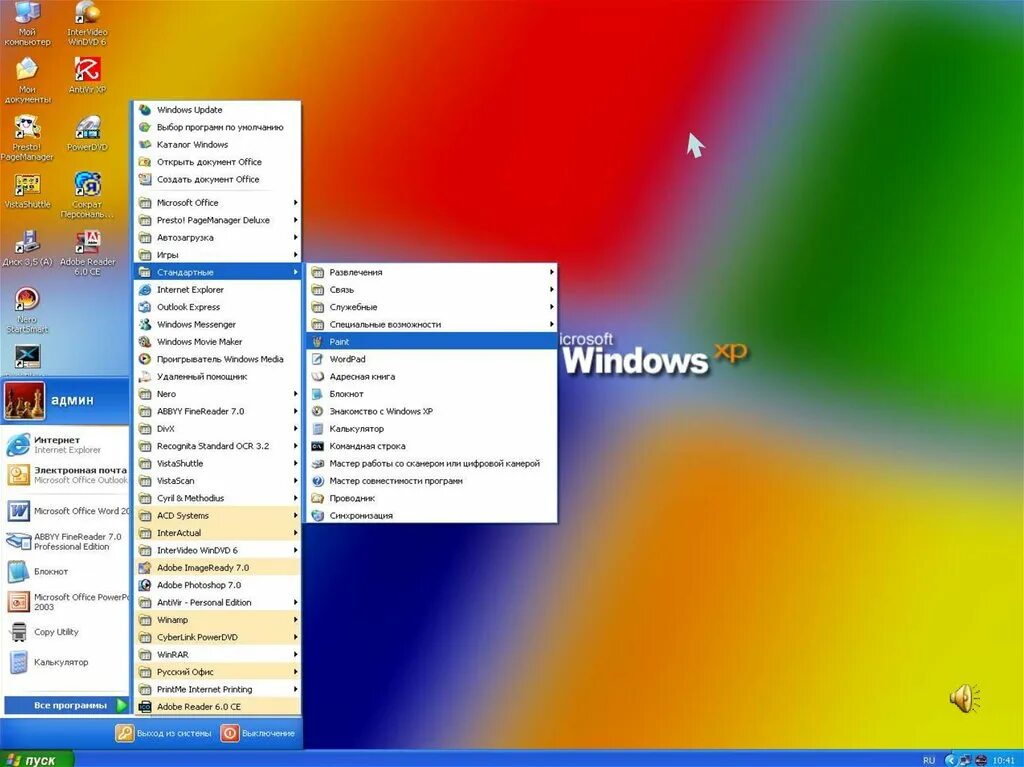Choose Открыть документ Office entry
Screen dimensions: 1024x767
pyautogui.click(x=217, y=162)
